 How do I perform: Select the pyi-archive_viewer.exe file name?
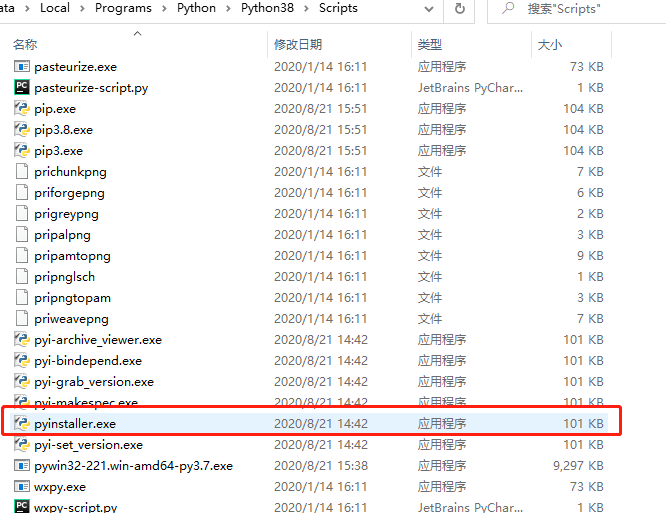click(x=98, y=340)
